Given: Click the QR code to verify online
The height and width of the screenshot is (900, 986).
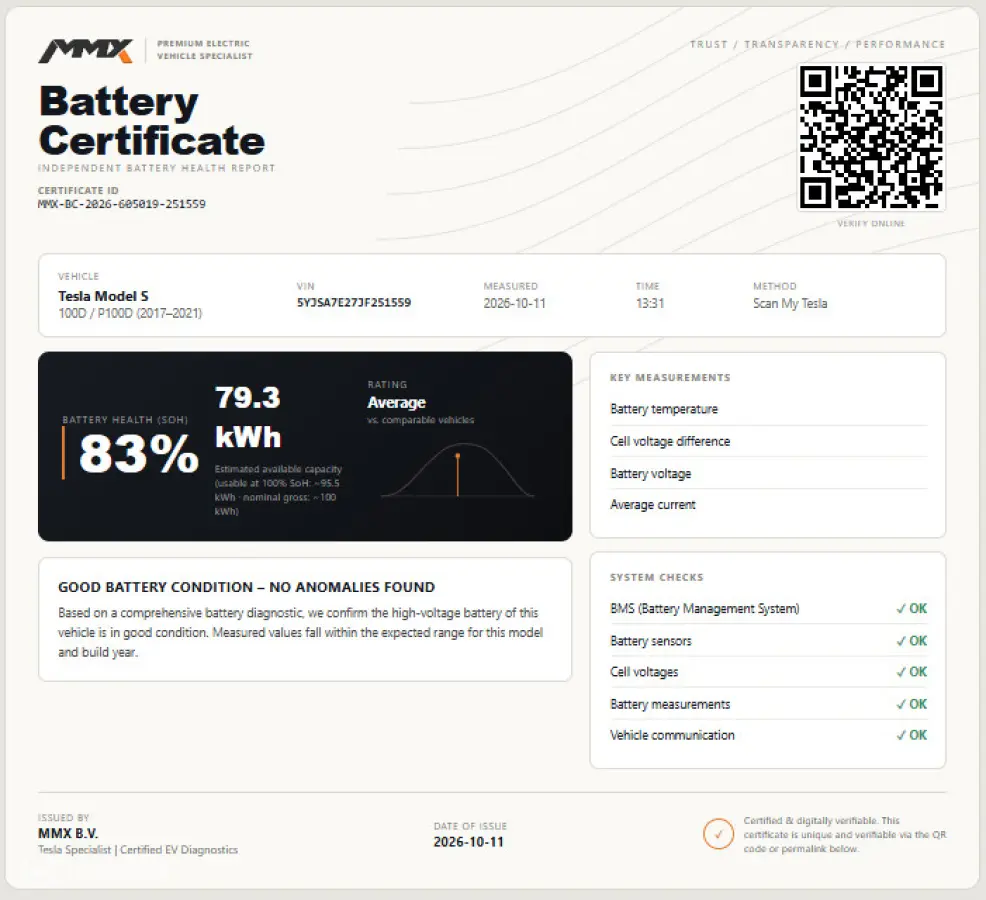Looking at the screenshot, I should (x=871, y=137).
